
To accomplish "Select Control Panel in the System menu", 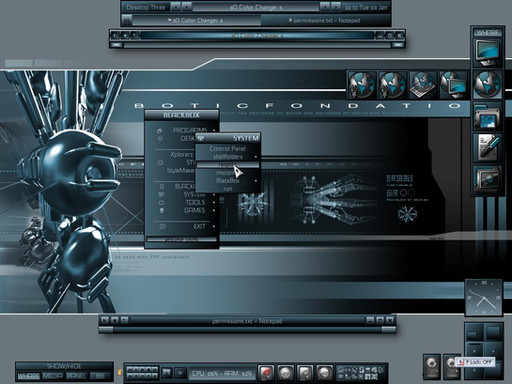I will [228, 148].
